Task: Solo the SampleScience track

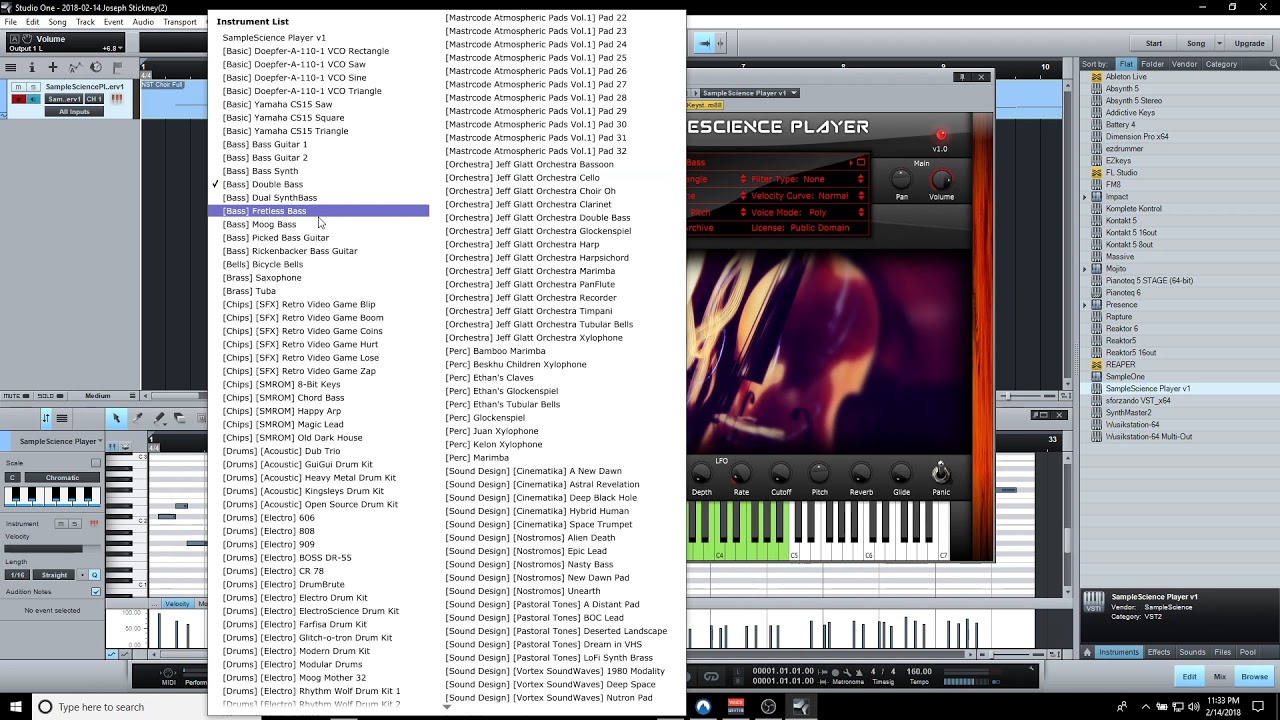Action: (x=33, y=87)
